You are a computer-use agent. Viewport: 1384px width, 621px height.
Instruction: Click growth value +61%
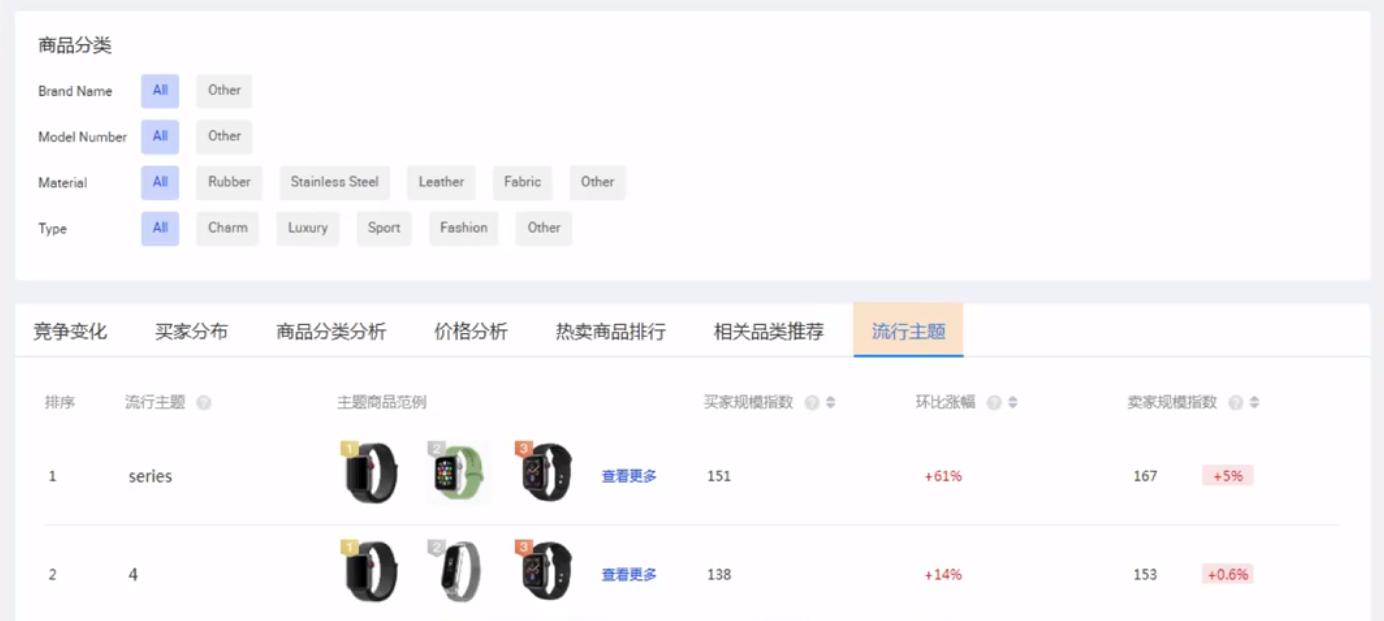click(943, 476)
